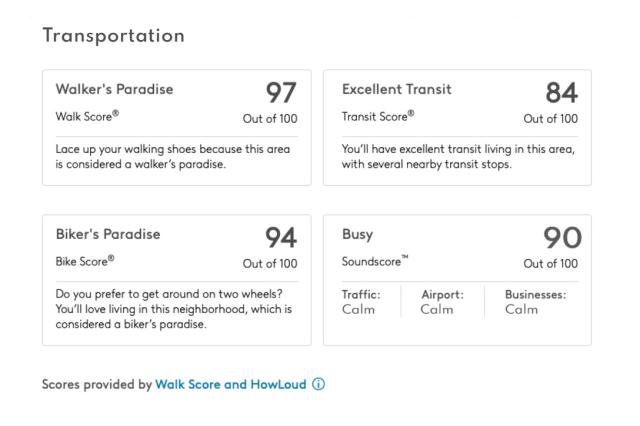Click the 90 soundscore number

pos(561,240)
